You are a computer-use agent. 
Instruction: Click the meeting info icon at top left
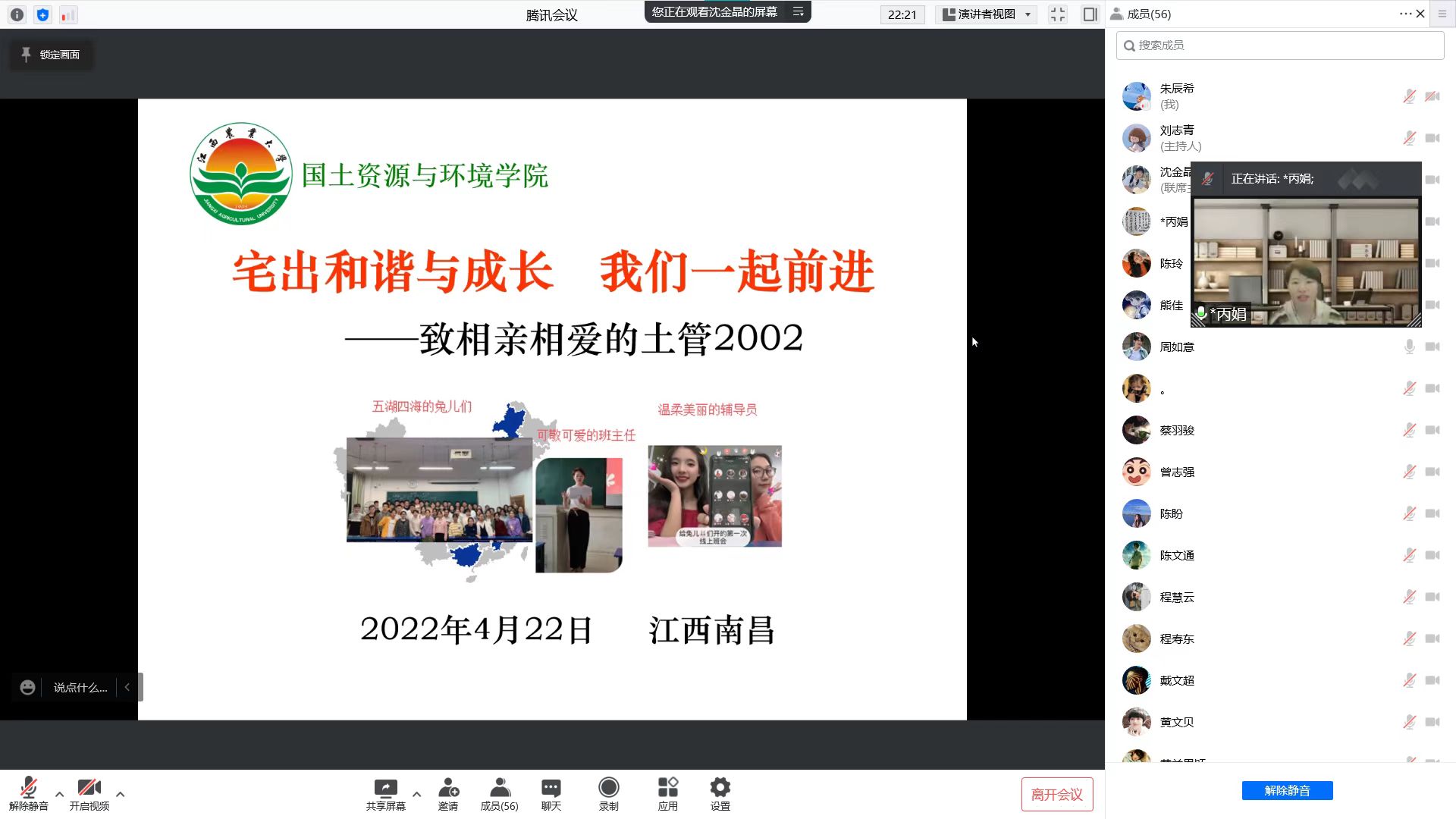(17, 14)
